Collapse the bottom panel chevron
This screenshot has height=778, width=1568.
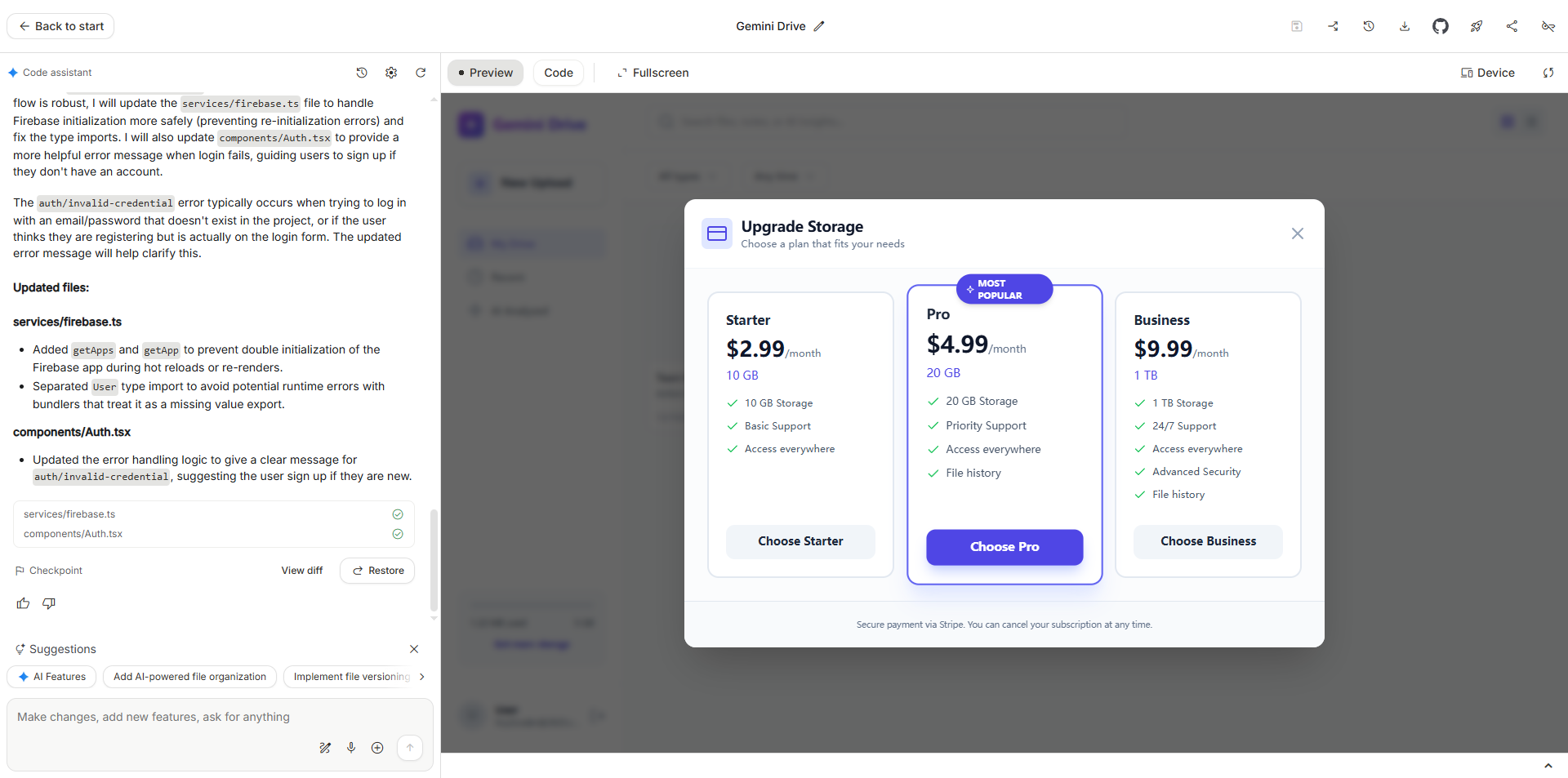(1548, 766)
